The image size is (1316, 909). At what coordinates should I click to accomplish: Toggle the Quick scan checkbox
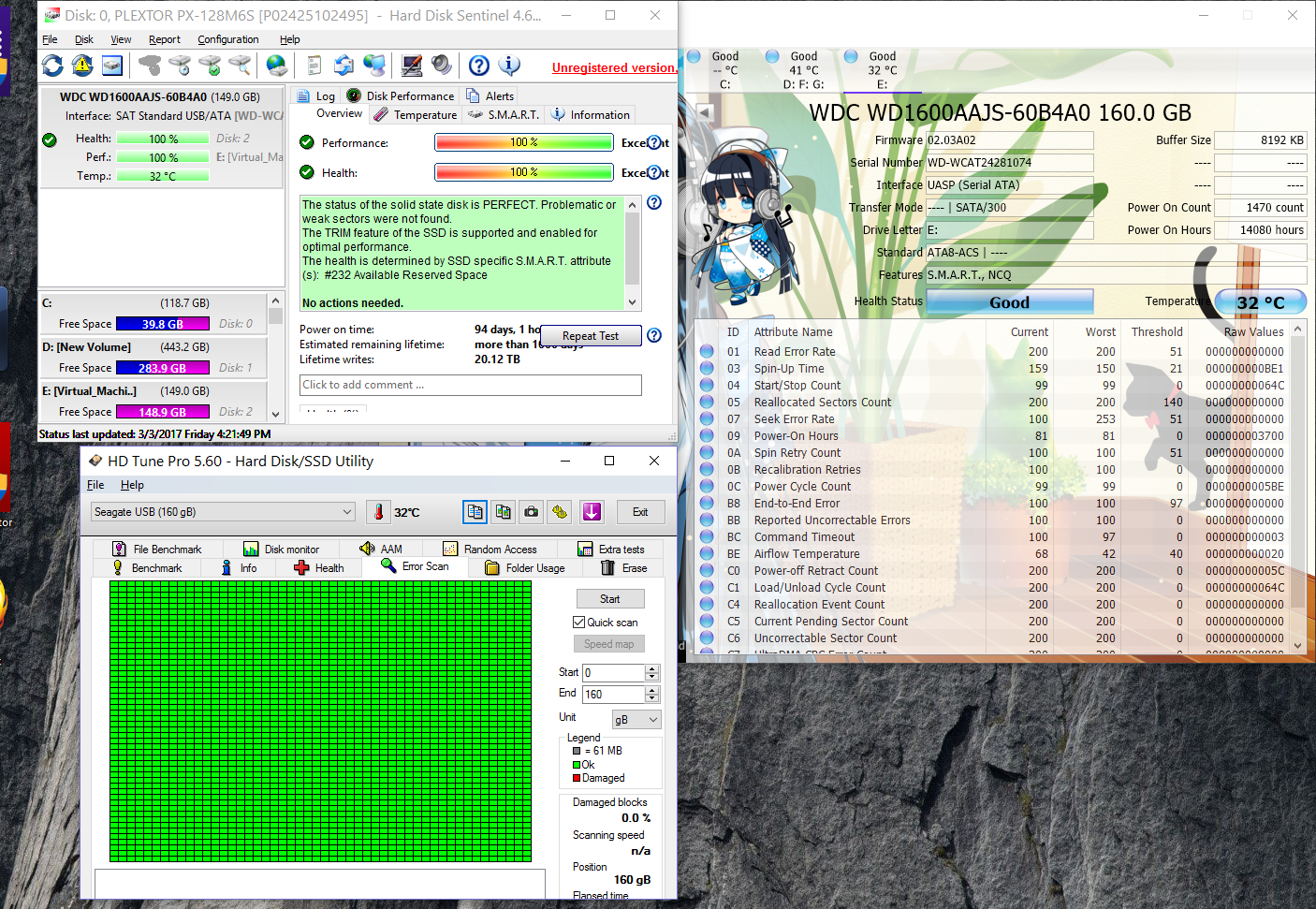click(x=578, y=623)
